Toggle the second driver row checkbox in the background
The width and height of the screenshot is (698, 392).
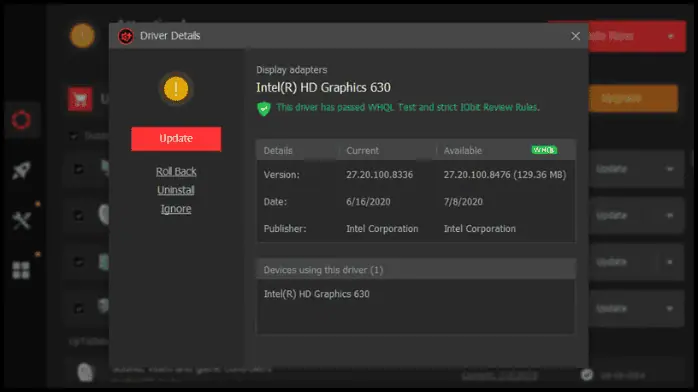tap(79, 216)
